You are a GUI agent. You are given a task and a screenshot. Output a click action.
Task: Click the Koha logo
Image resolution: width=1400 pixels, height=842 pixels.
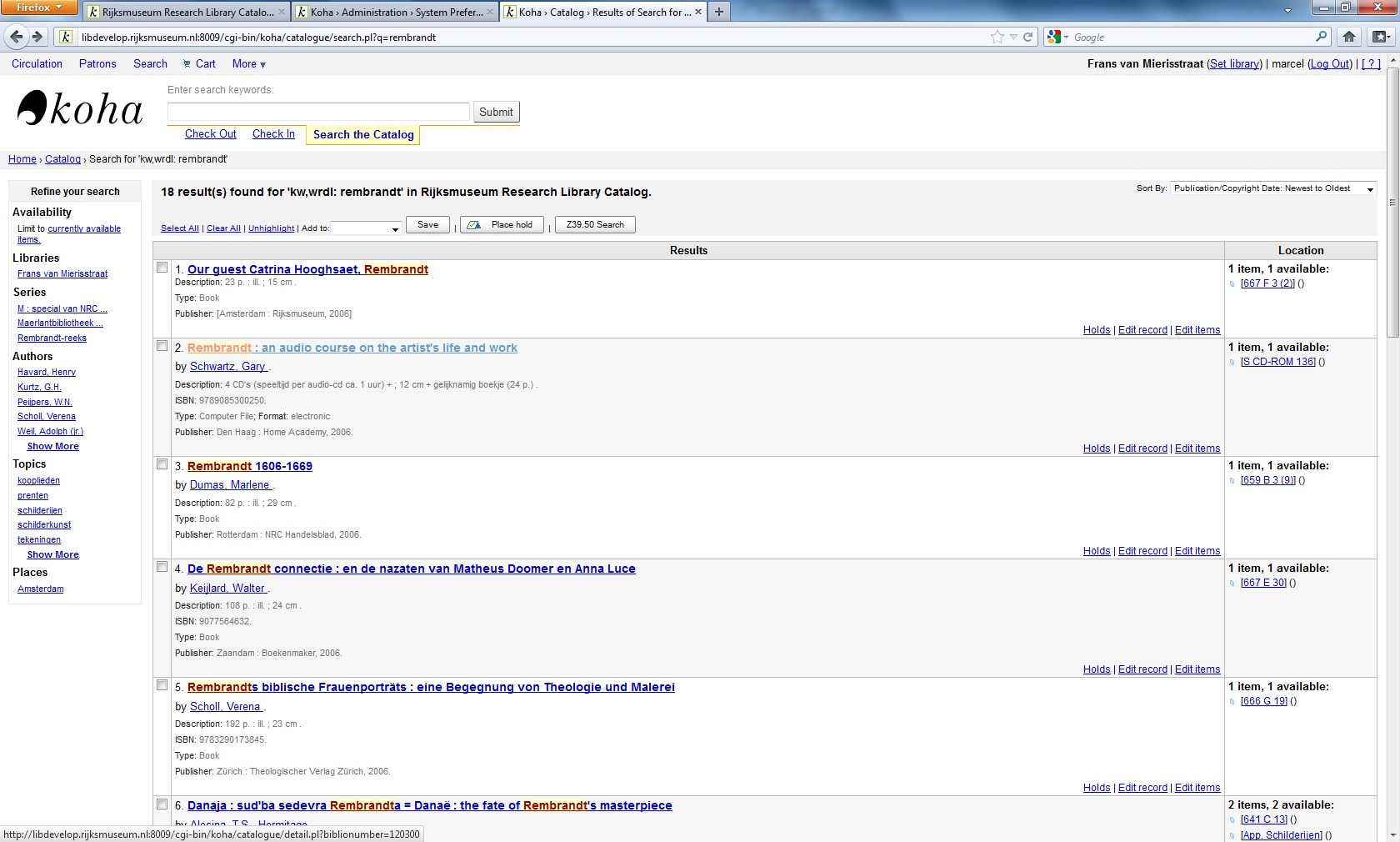(x=80, y=110)
